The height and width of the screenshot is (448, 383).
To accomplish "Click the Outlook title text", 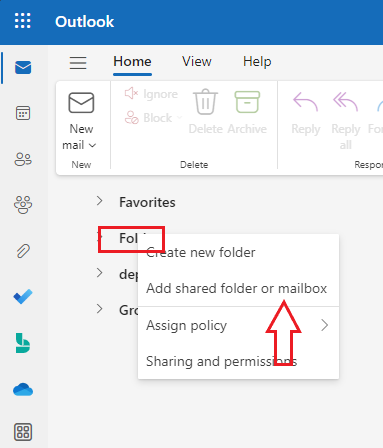I will click(x=84, y=22).
